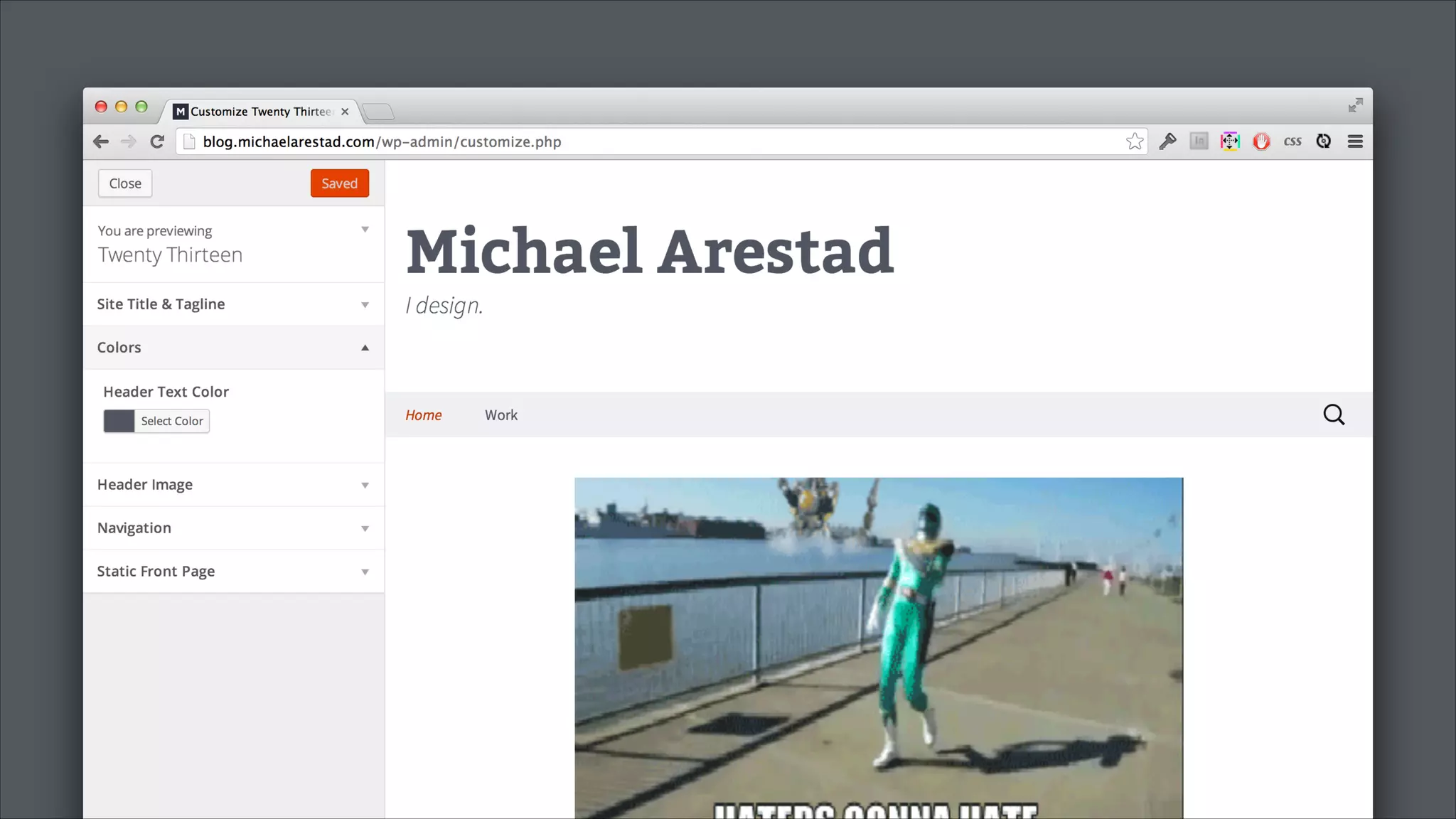The image size is (1456, 819).
Task: Click the bookmark star in address bar
Action: 1134,141
